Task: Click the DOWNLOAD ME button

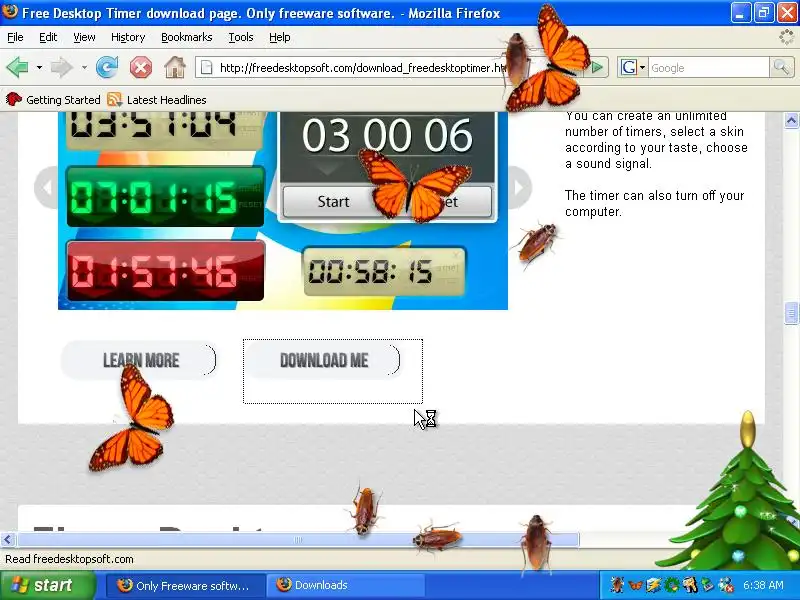Action: (x=323, y=360)
